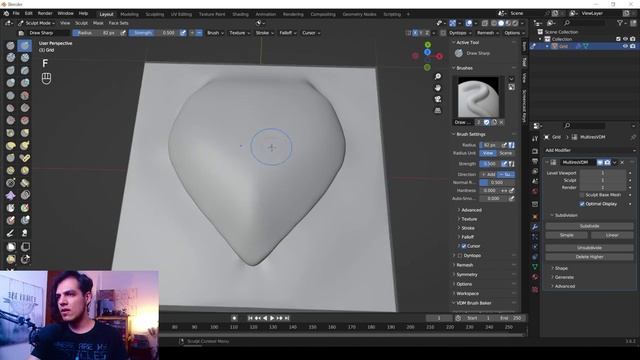Viewport: 640px width, 360px height.
Task: Click the Unsubdivide button
Action: point(589,248)
